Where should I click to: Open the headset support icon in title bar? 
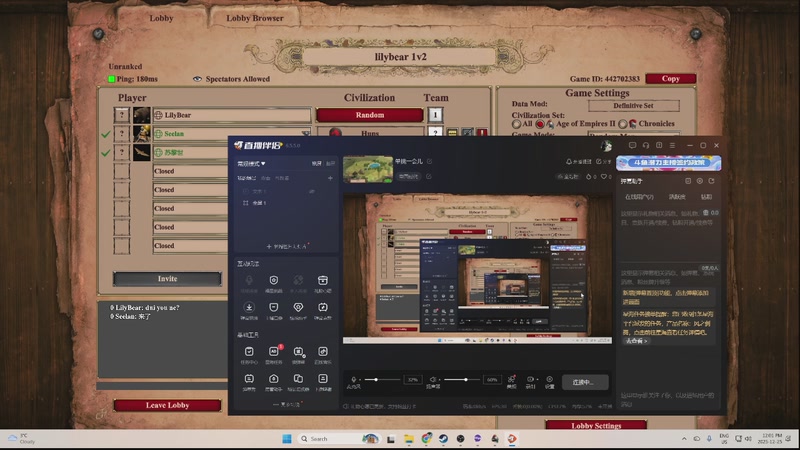tap(645, 145)
